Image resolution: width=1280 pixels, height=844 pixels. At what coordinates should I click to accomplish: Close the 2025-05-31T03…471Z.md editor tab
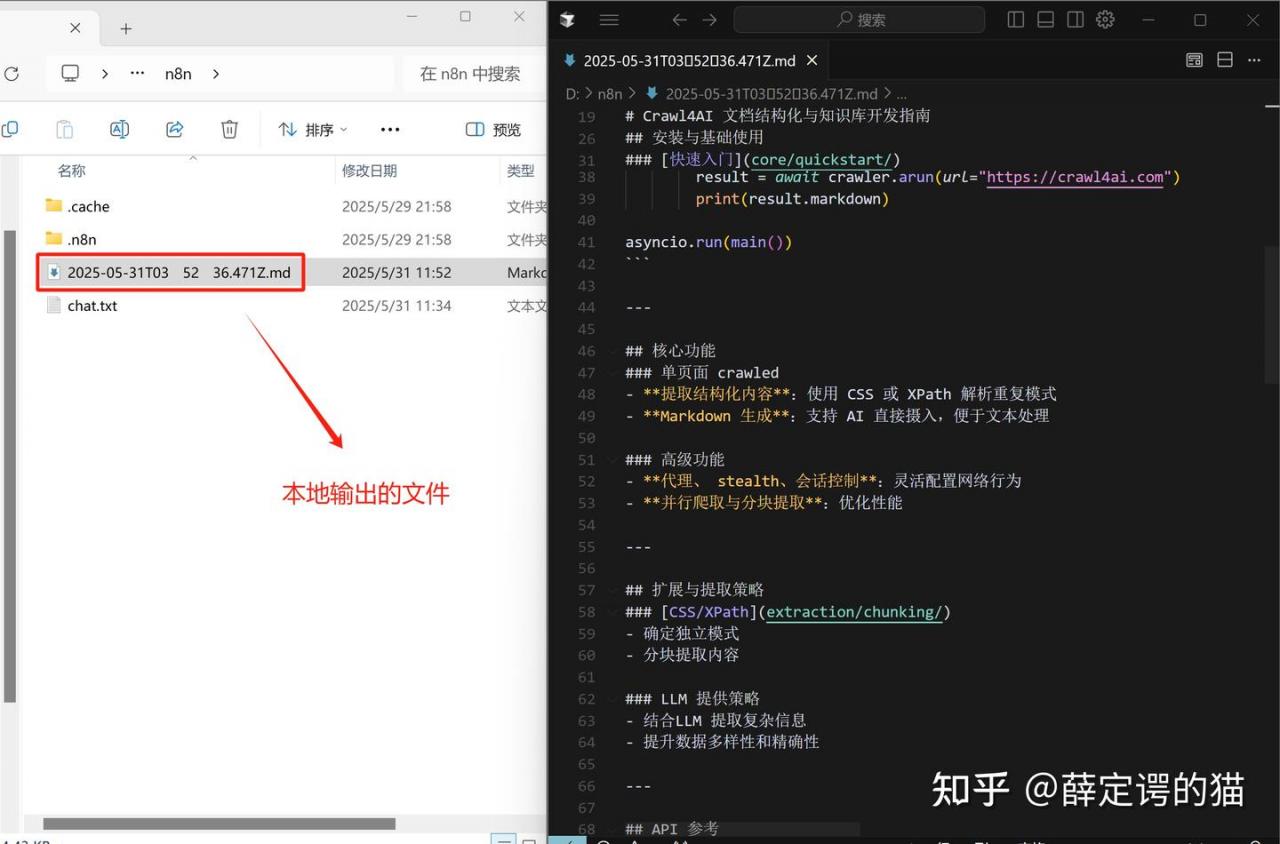812,60
